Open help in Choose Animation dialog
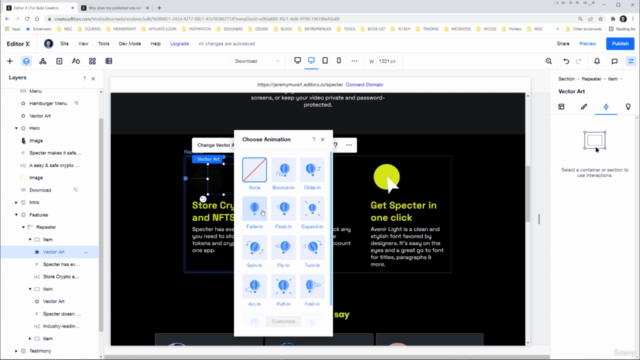 [x=314, y=140]
